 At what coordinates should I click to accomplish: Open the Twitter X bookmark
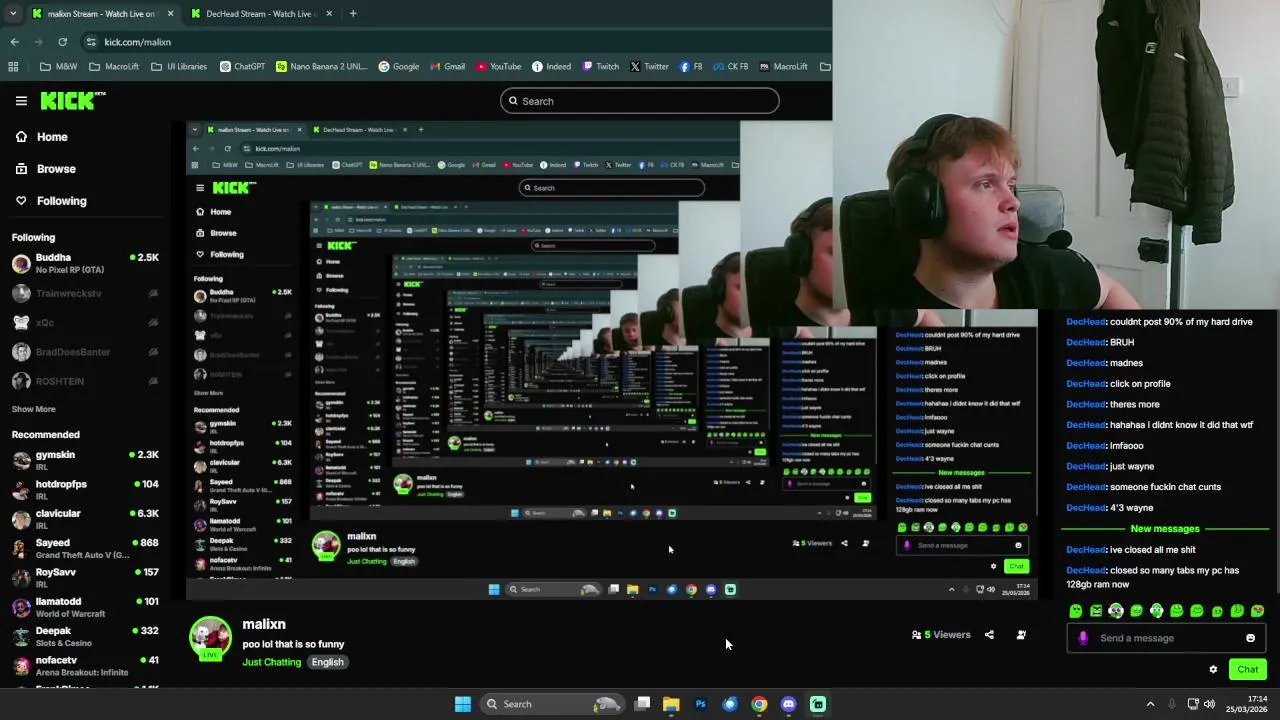pos(649,67)
